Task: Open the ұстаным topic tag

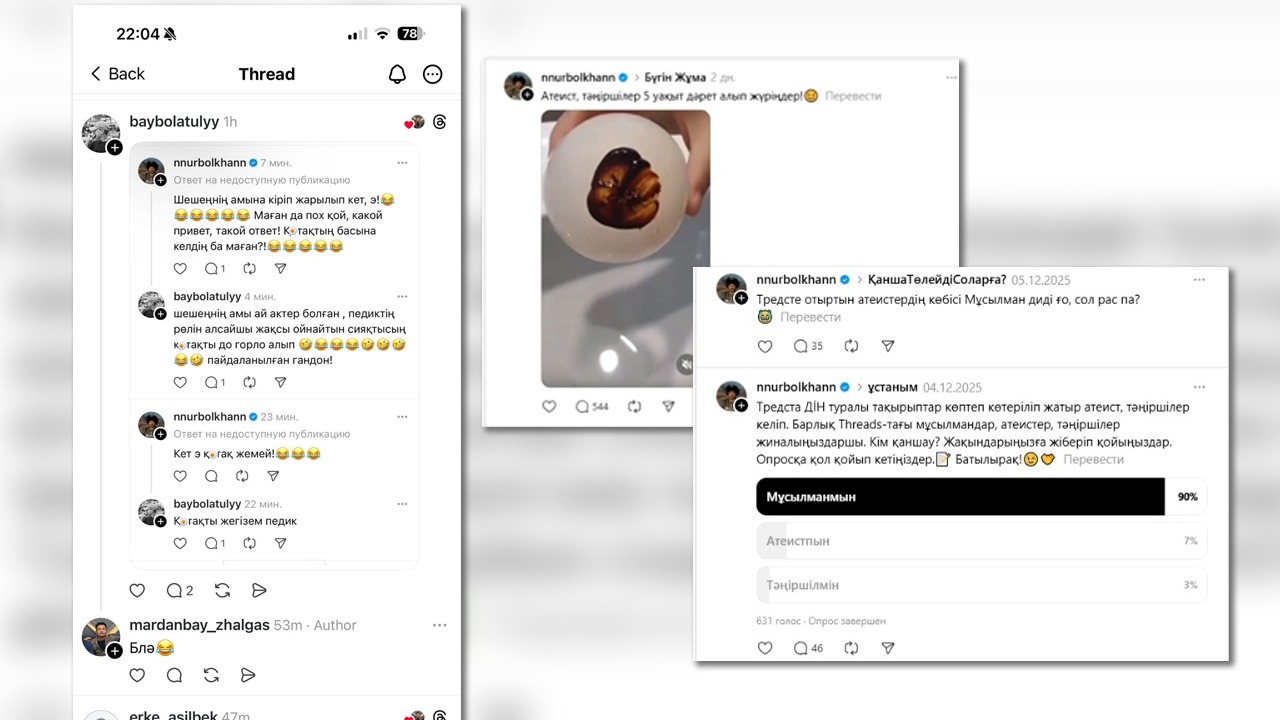Action: point(892,387)
